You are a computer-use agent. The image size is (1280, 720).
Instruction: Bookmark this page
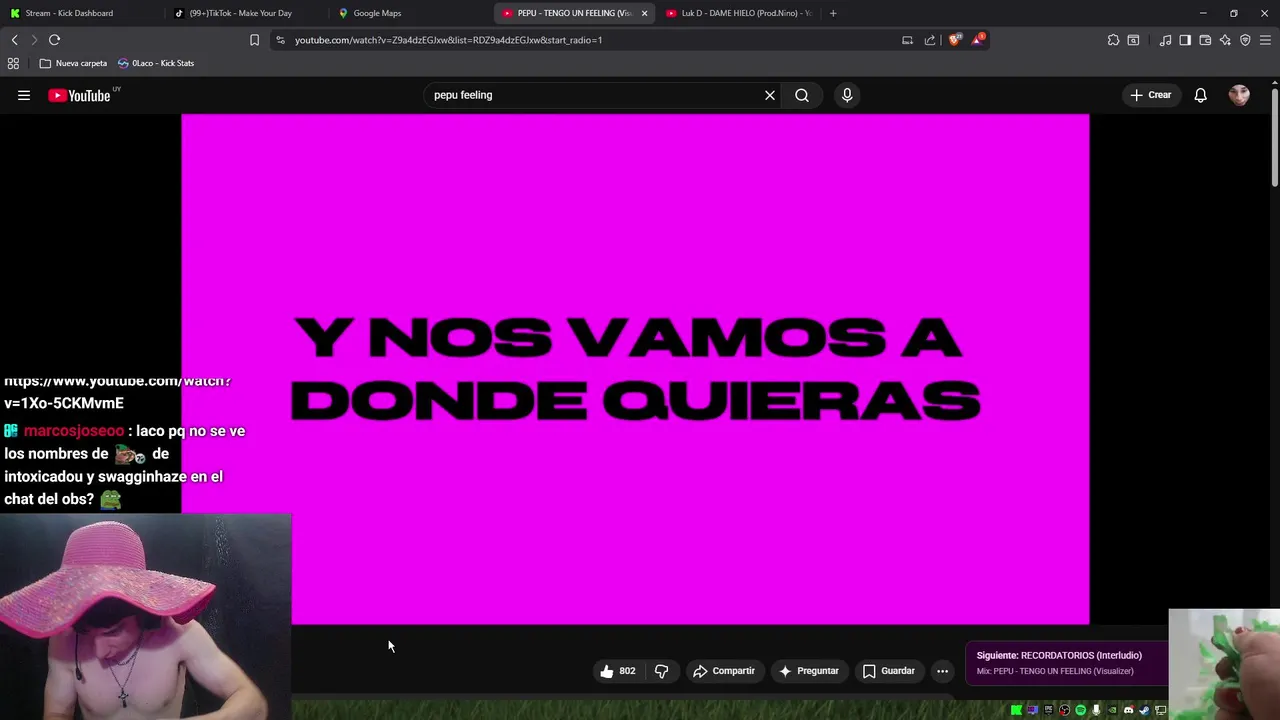pos(254,40)
